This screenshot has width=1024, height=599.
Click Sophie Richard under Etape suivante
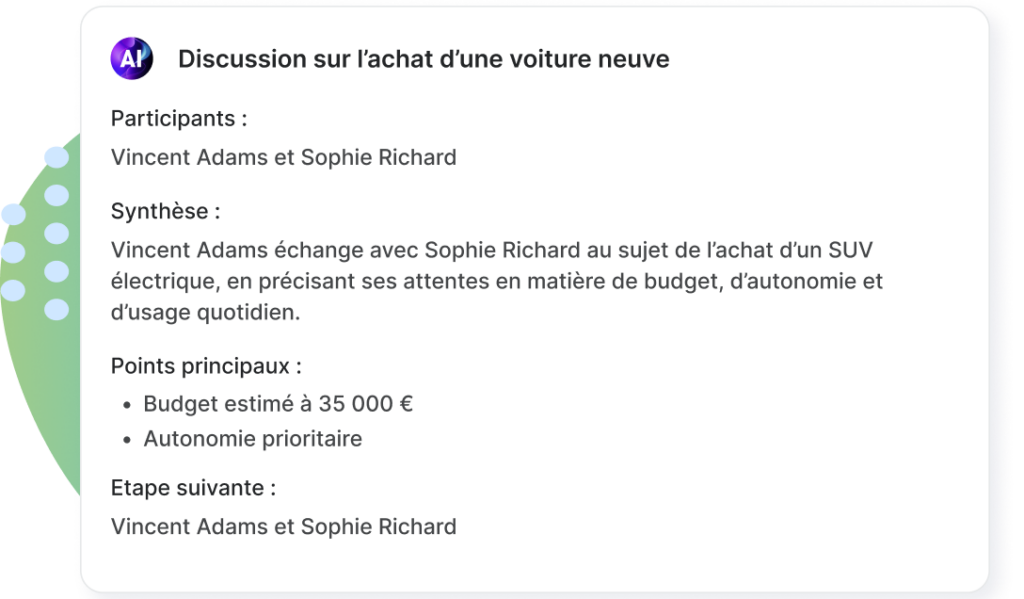pyautogui.click(x=378, y=526)
